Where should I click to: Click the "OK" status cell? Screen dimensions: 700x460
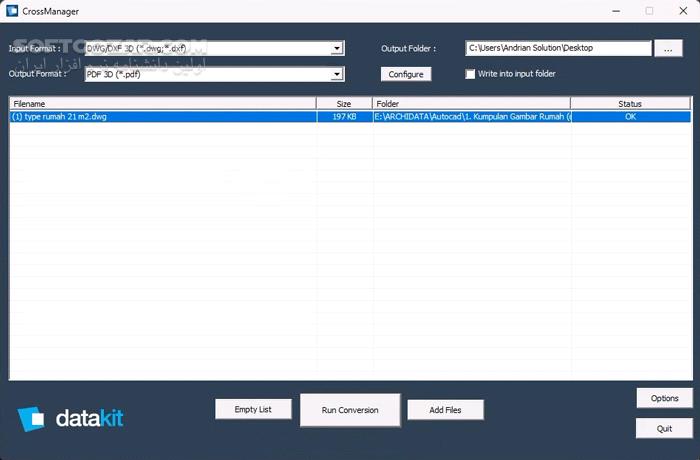coord(630,117)
